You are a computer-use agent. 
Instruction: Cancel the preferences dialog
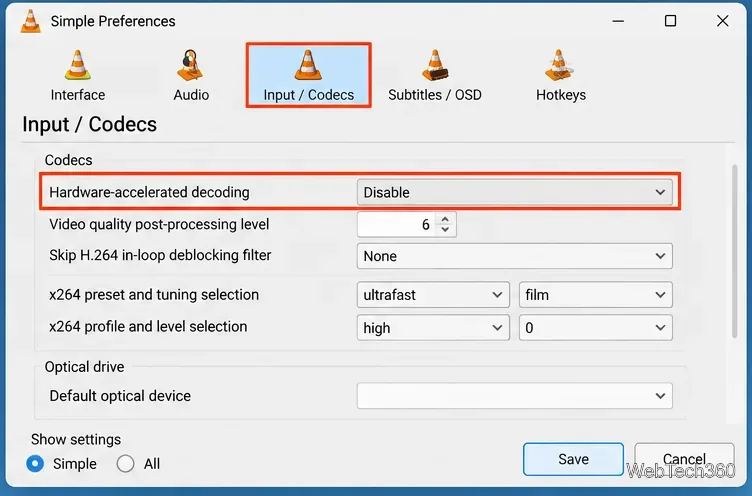pyautogui.click(x=684, y=459)
